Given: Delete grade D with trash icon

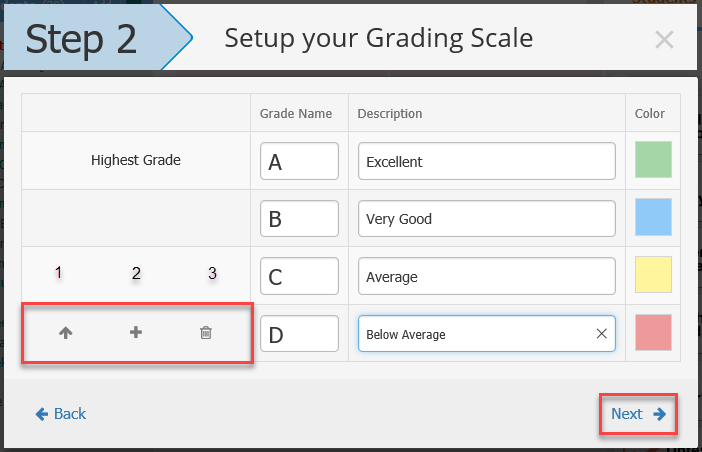Looking at the screenshot, I should coord(206,333).
